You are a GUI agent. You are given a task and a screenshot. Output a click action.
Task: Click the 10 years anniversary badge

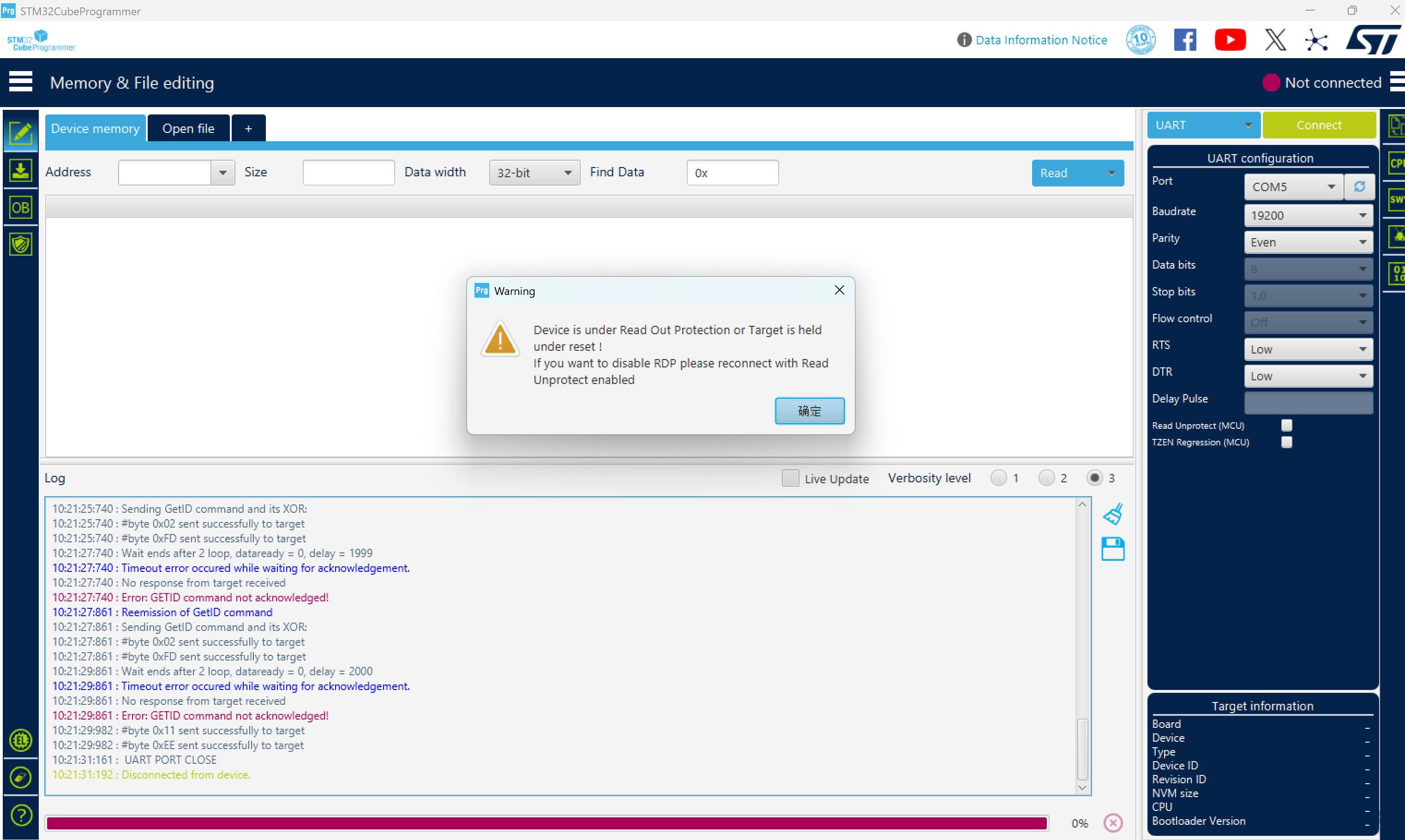pos(1141,40)
